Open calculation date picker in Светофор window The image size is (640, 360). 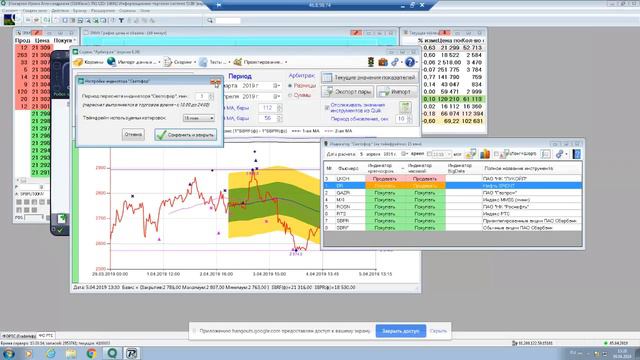click(404, 154)
